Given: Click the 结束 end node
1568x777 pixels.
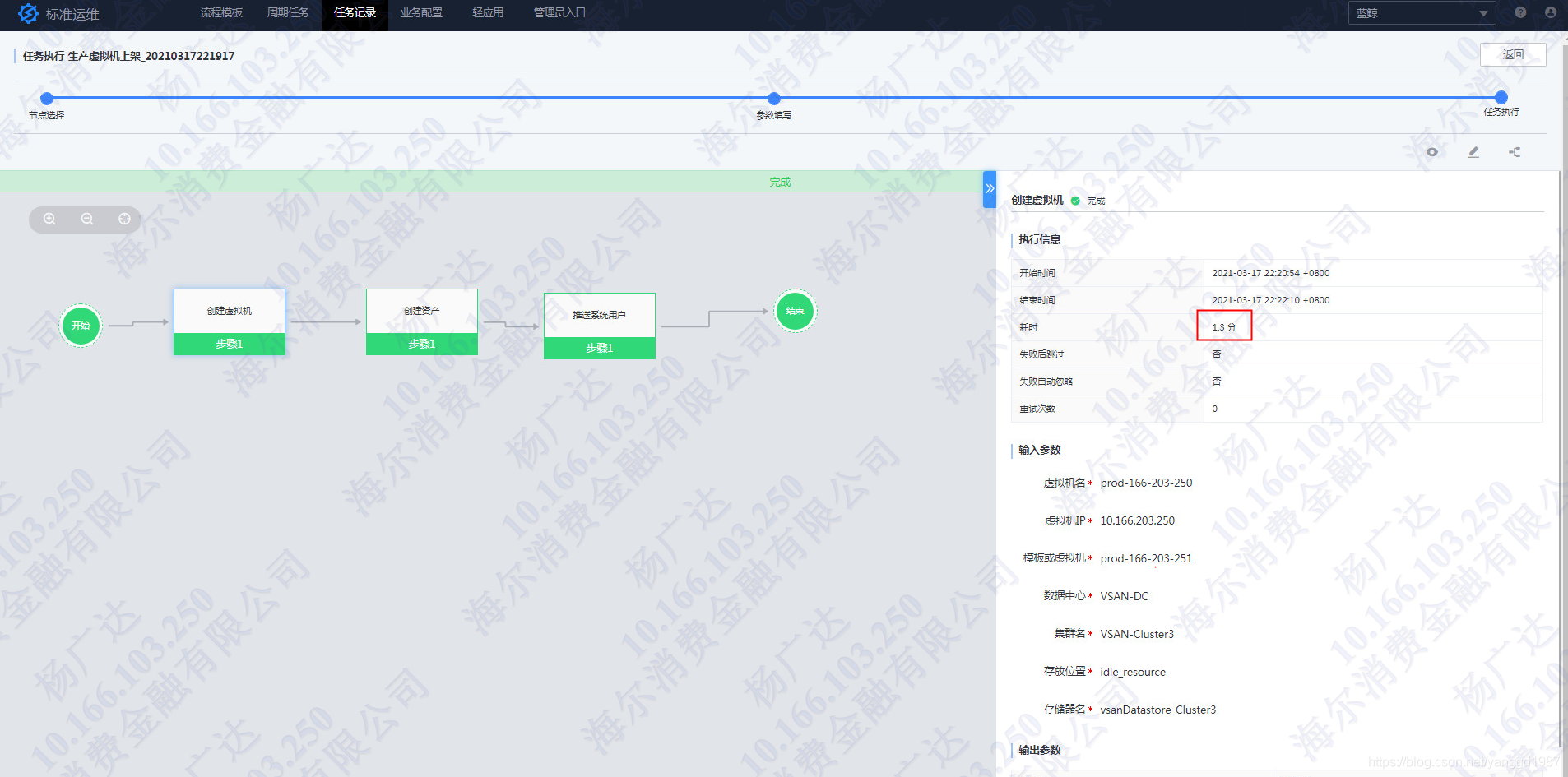Looking at the screenshot, I should point(795,311).
